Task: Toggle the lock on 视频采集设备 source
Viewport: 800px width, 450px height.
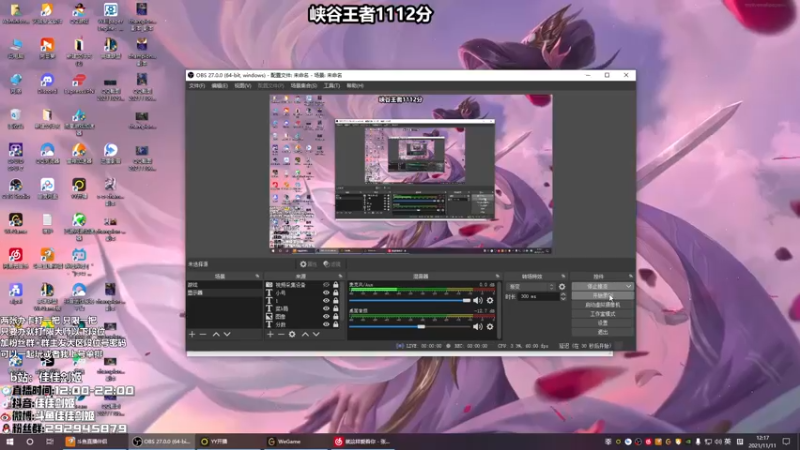Action: [x=336, y=285]
